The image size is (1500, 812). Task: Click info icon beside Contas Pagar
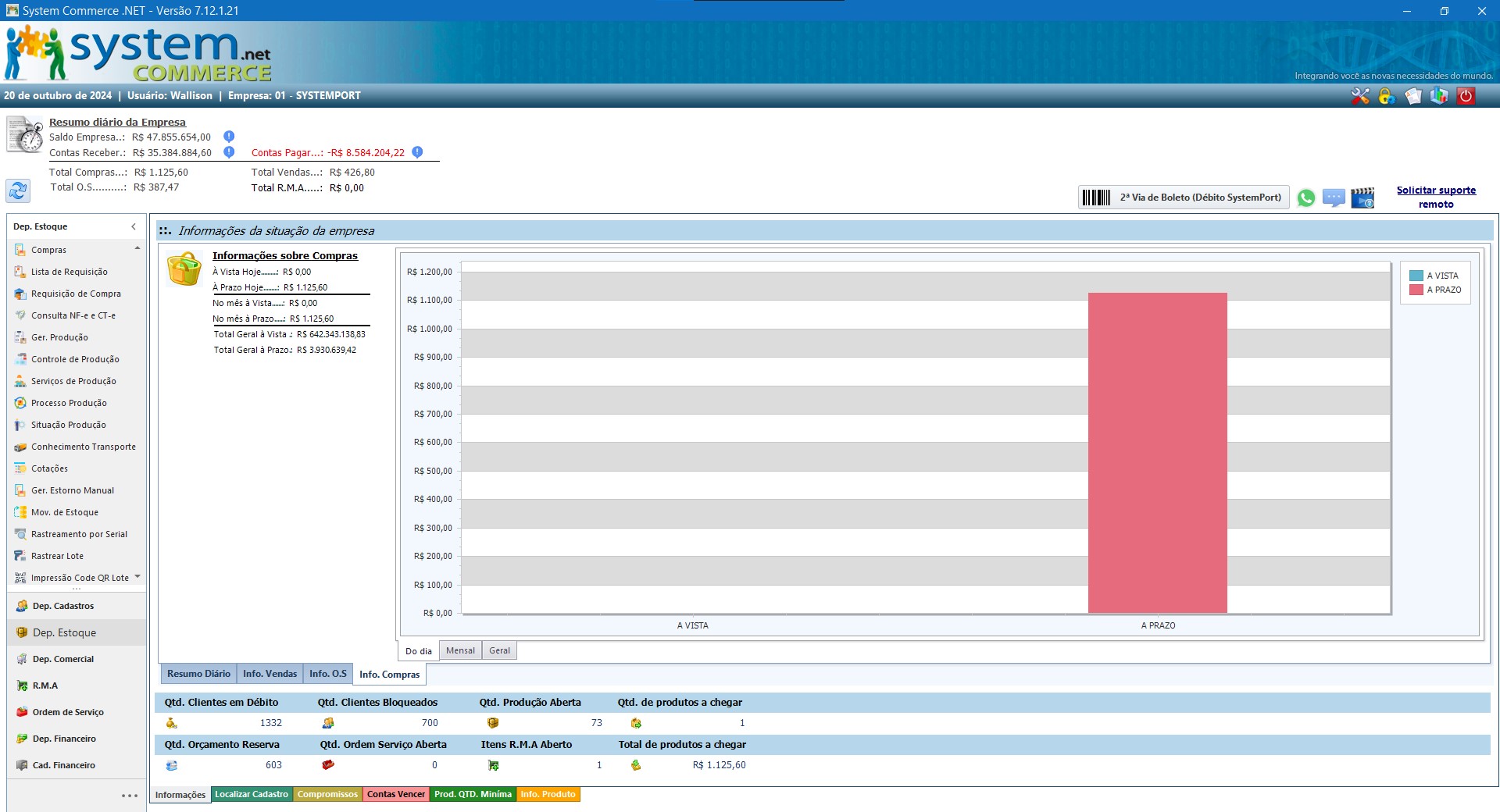click(x=417, y=152)
